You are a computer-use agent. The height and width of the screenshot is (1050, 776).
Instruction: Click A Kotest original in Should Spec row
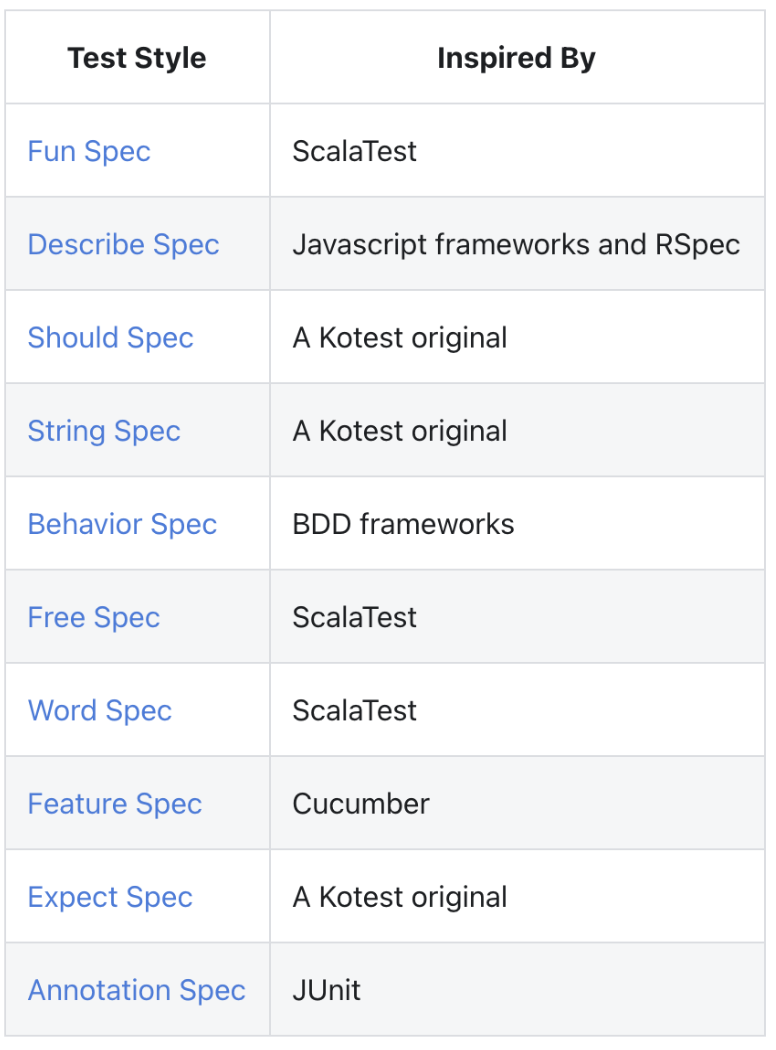click(399, 338)
